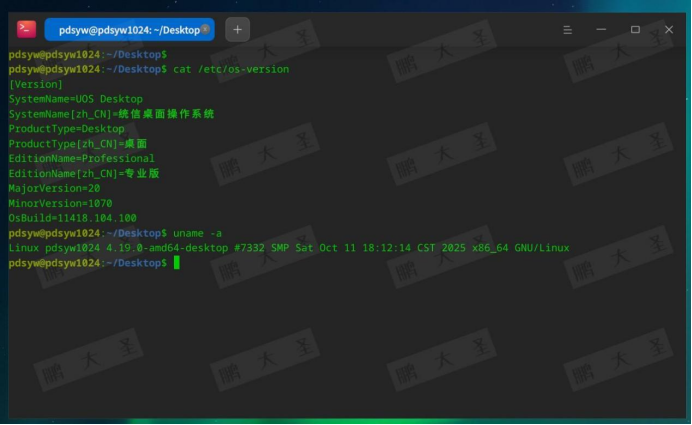Click the 'Sat Oct 11 18:12:14 CST 2025' timestamp
692x425 pixels.
380,248
